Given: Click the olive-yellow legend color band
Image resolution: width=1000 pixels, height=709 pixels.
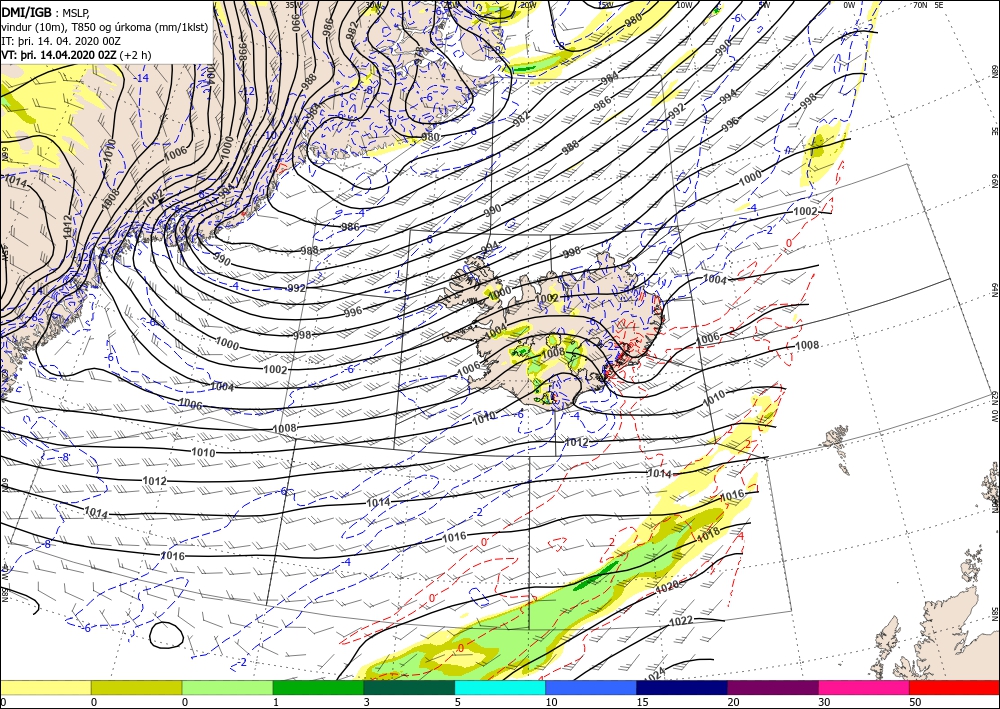Looking at the screenshot, I should (x=136, y=687).
